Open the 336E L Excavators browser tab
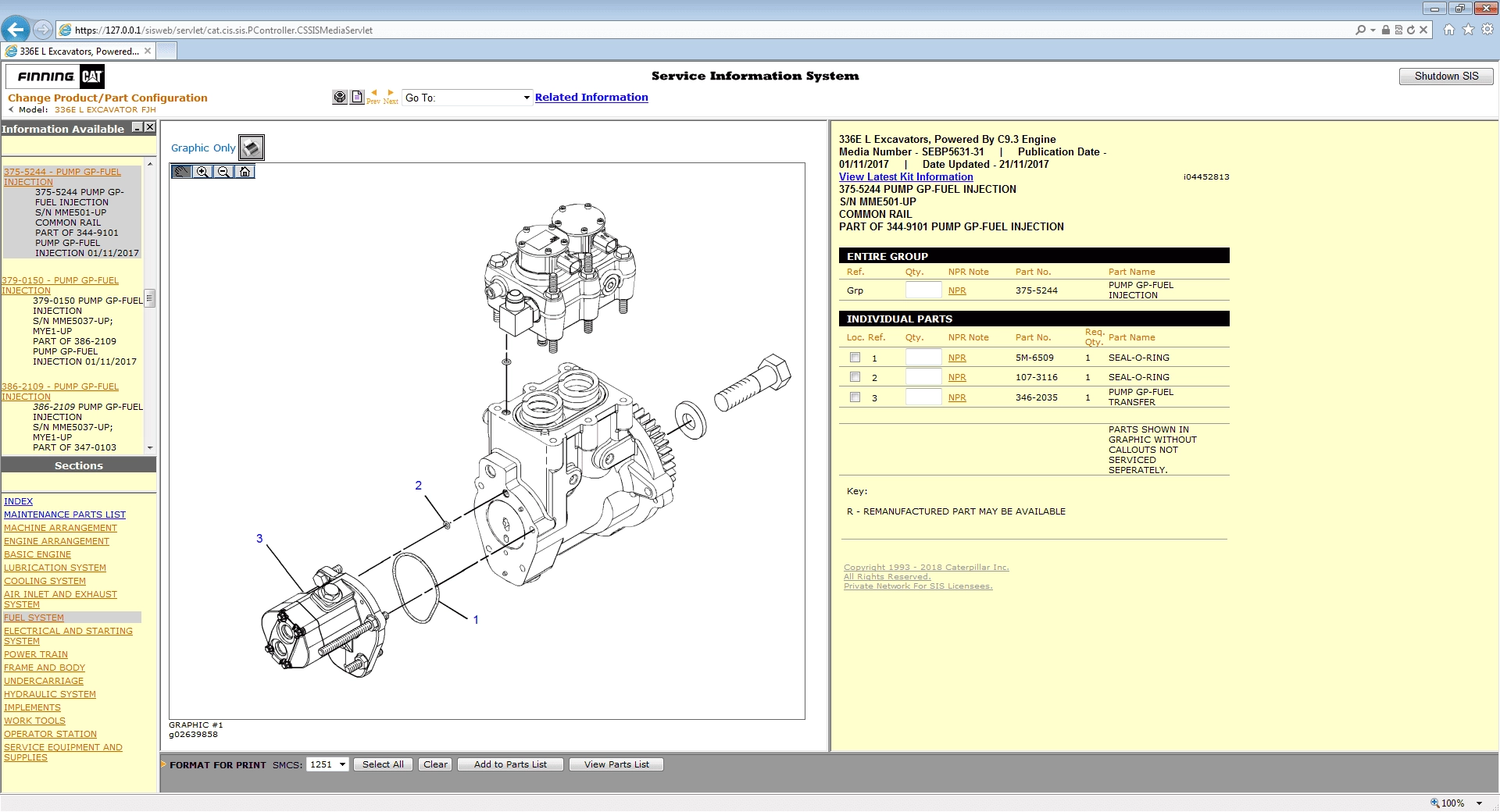 click(78, 51)
